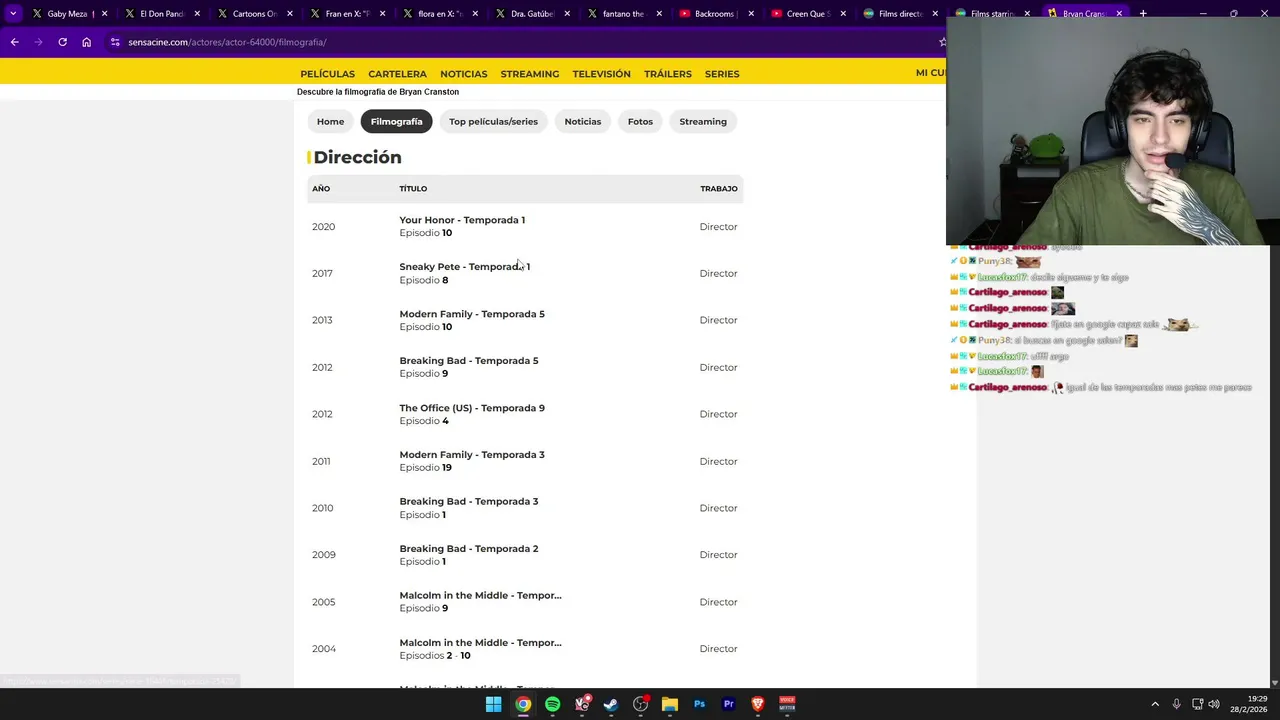This screenshot has height=720, width=1280.
Task: Open Steam from the taskbar
Action: coord(611,704)
